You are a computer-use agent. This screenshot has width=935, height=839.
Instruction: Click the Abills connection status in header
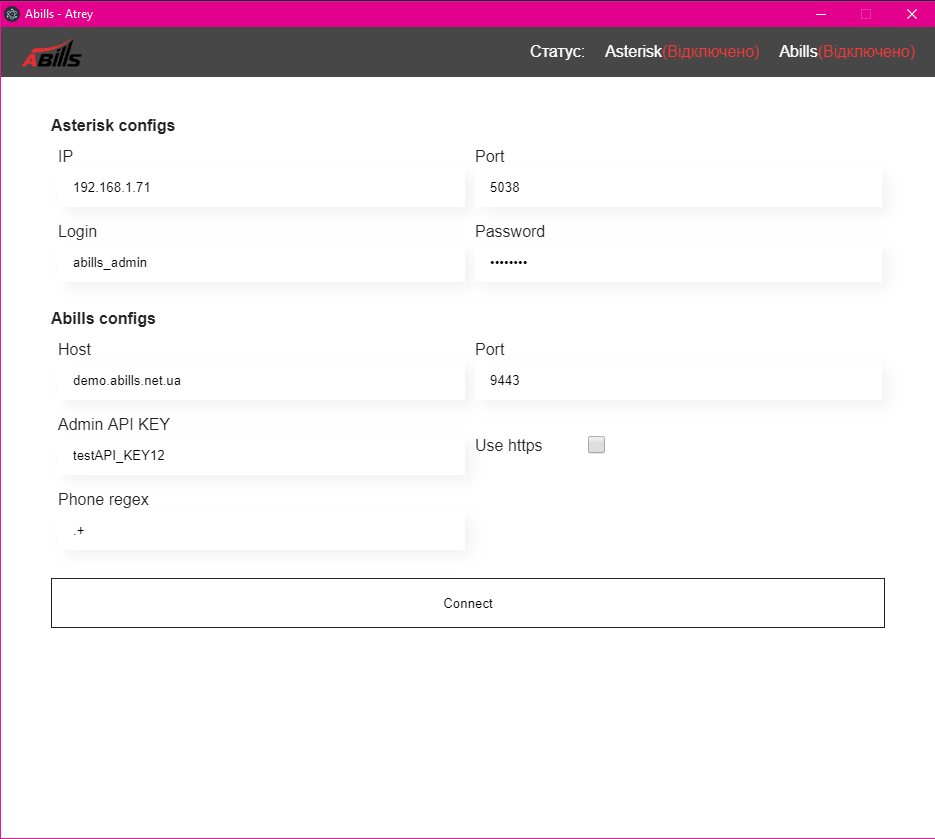pos(846,52)
